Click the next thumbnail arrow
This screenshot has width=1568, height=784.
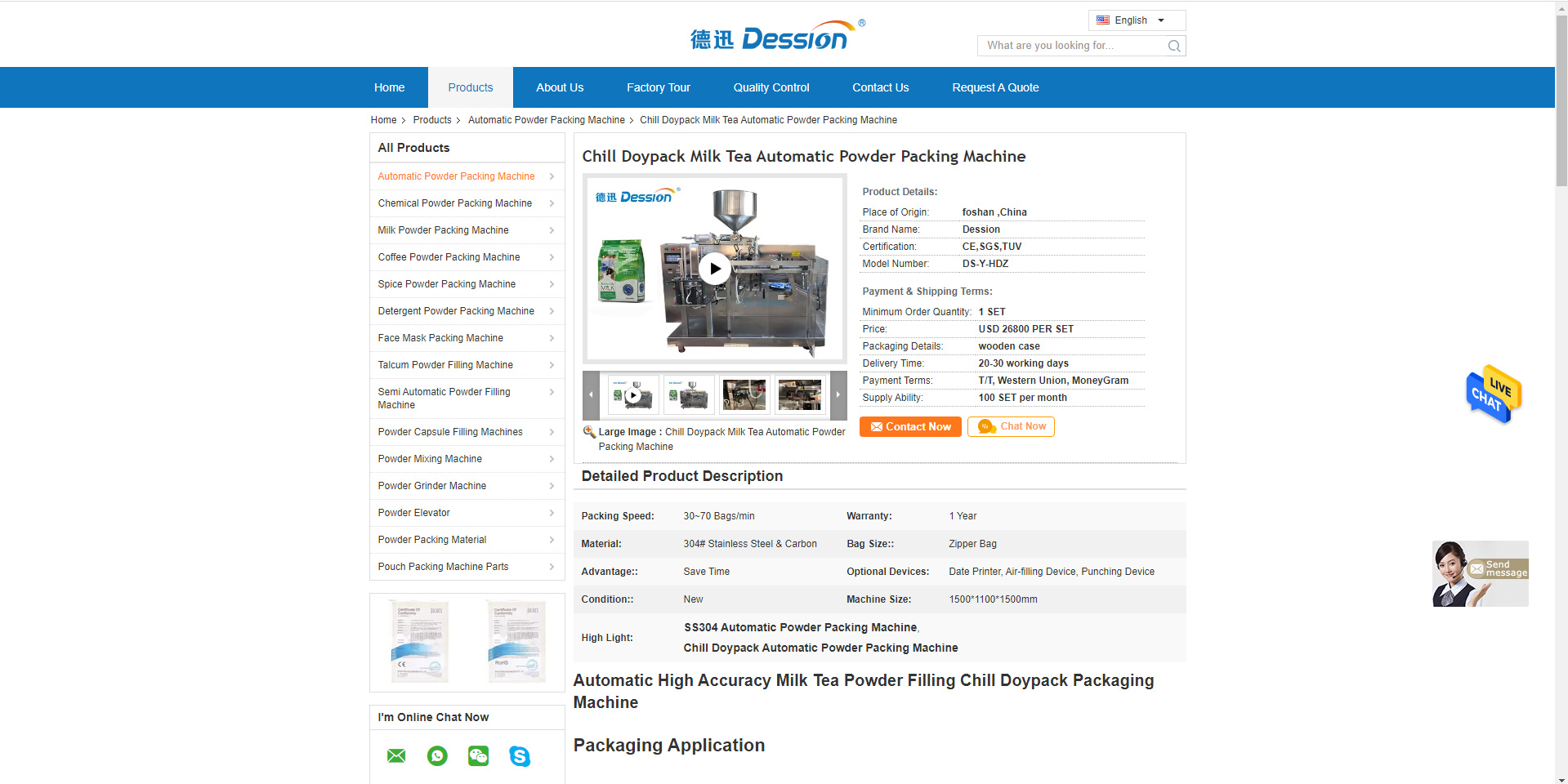coord(838,394)
